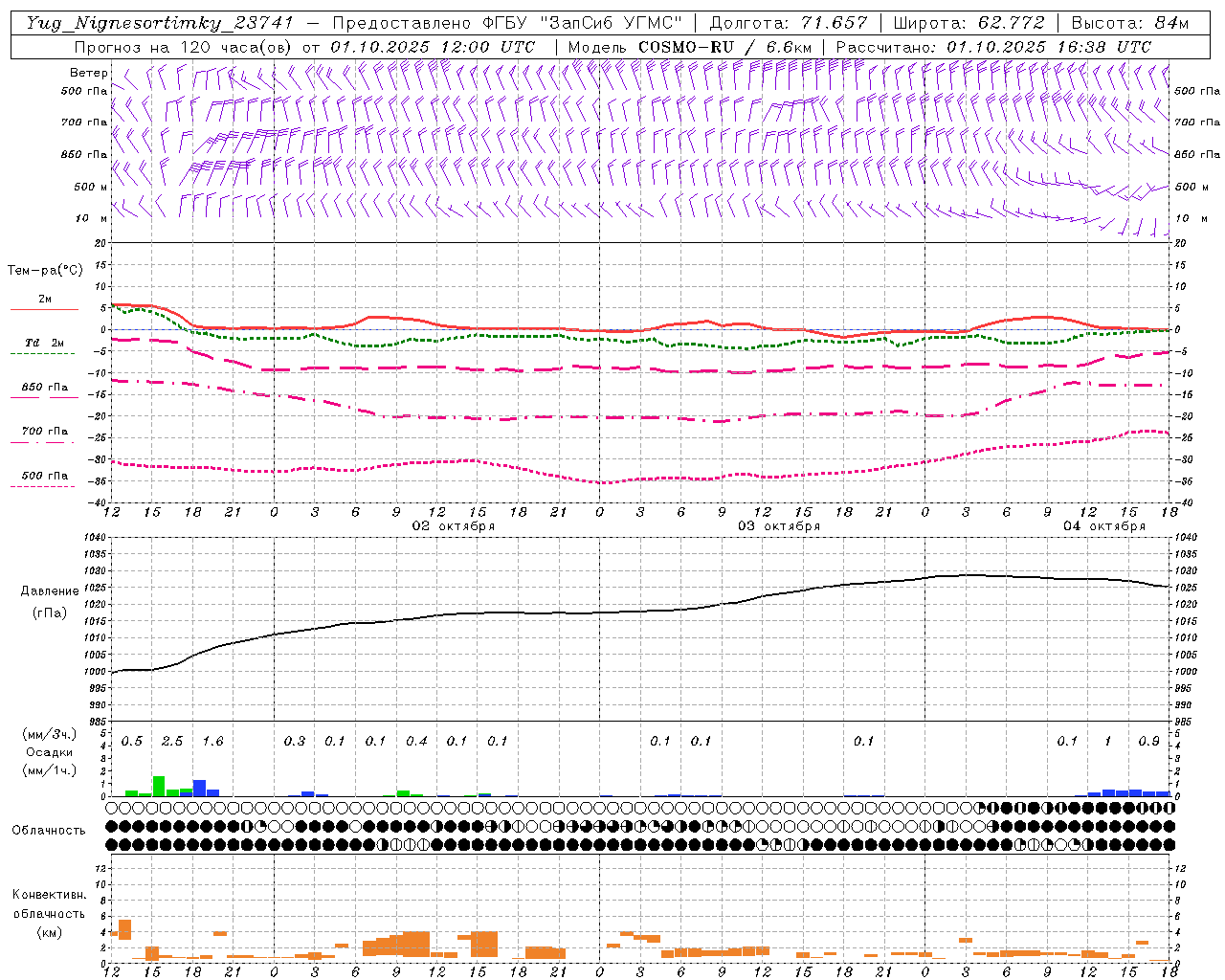Select the Осадки panel label
The image size is (1225, 980).
(50, 752)
